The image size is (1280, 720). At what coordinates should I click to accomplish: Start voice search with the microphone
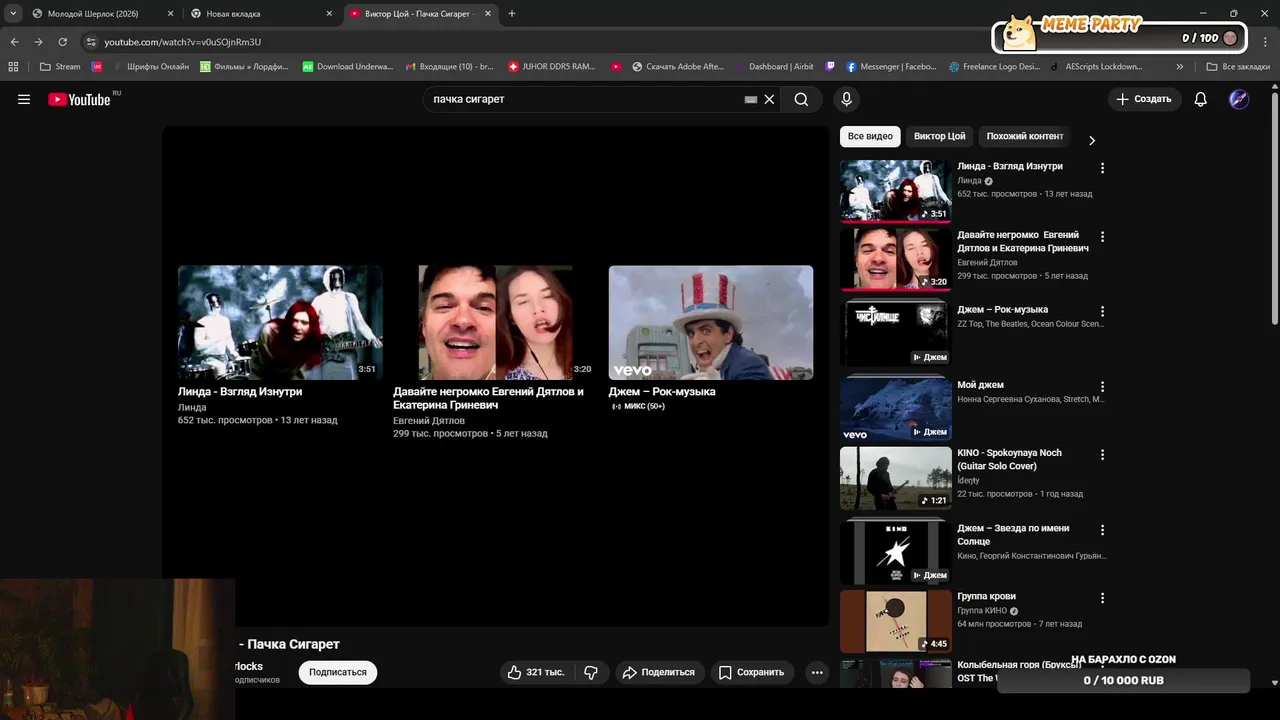coord(846,99)
